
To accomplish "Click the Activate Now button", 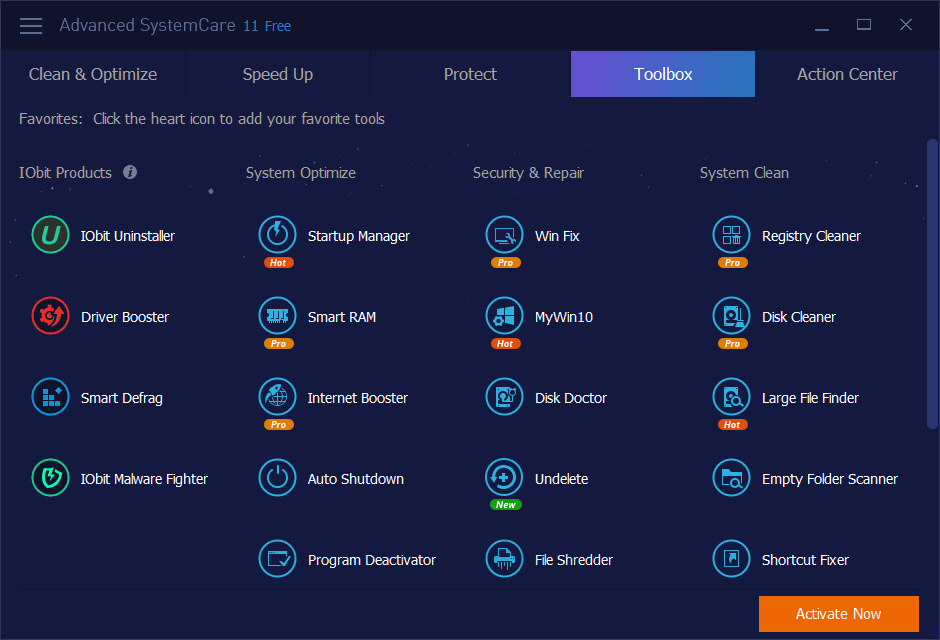I will tap(838, 613).
